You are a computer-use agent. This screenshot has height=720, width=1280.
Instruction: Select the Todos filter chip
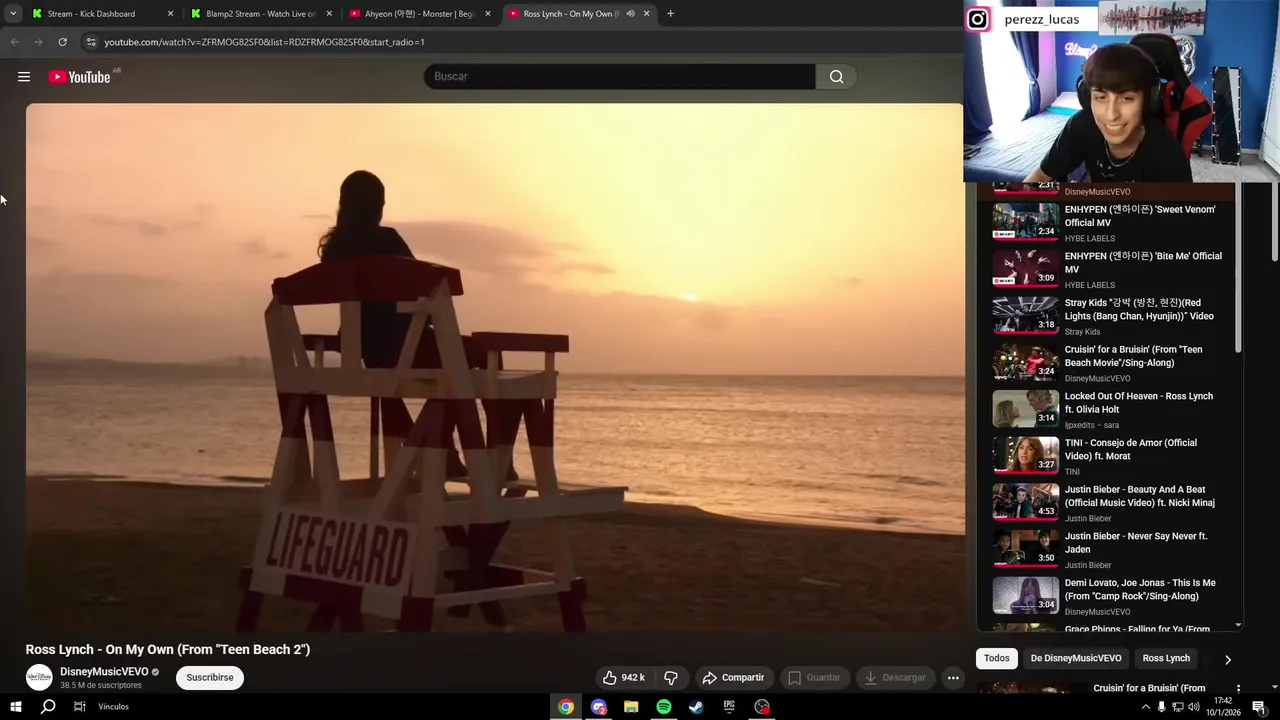click(x=996, y=658)
